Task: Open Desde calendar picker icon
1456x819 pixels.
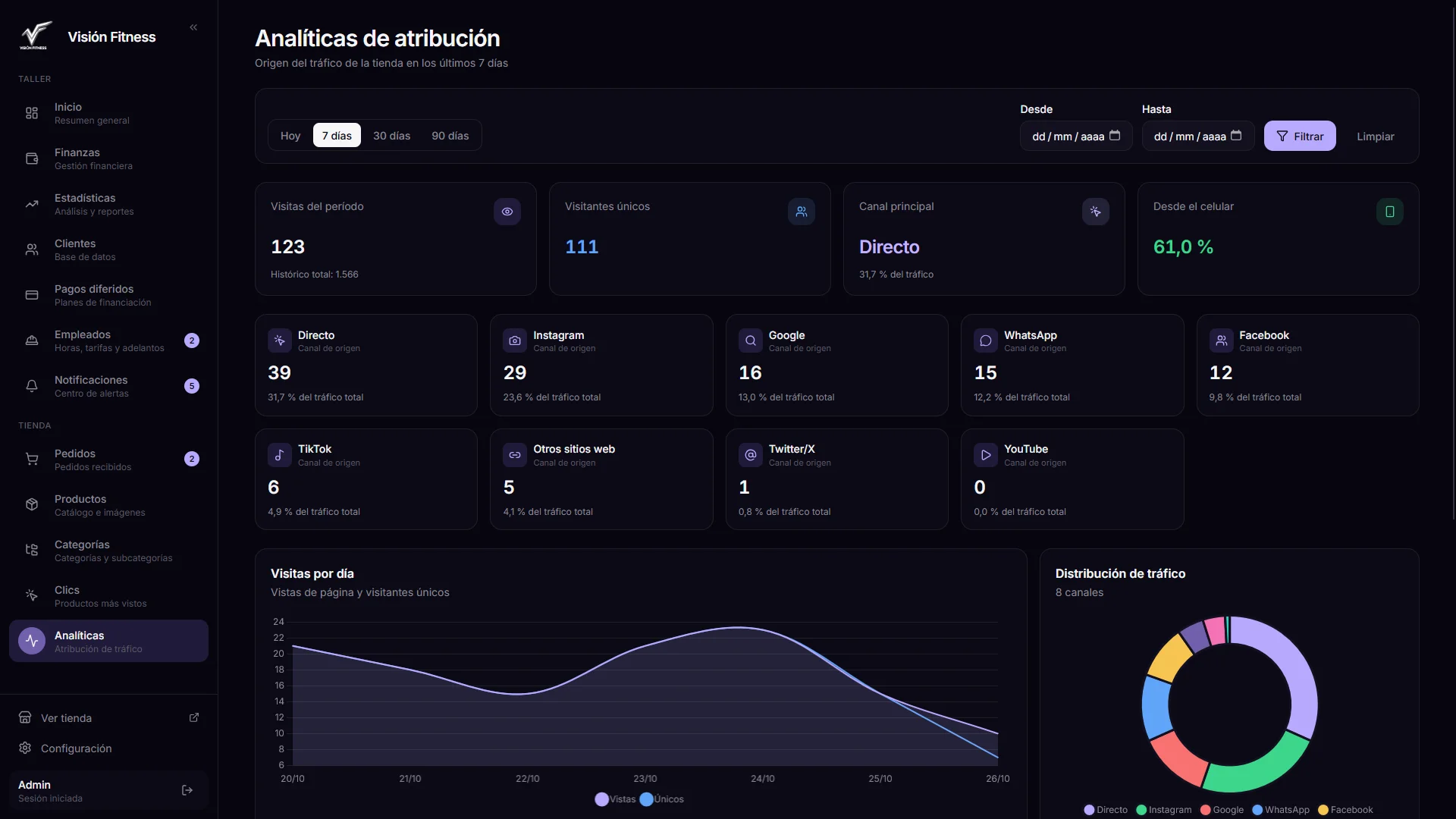Action: [x=1115, y=136]
